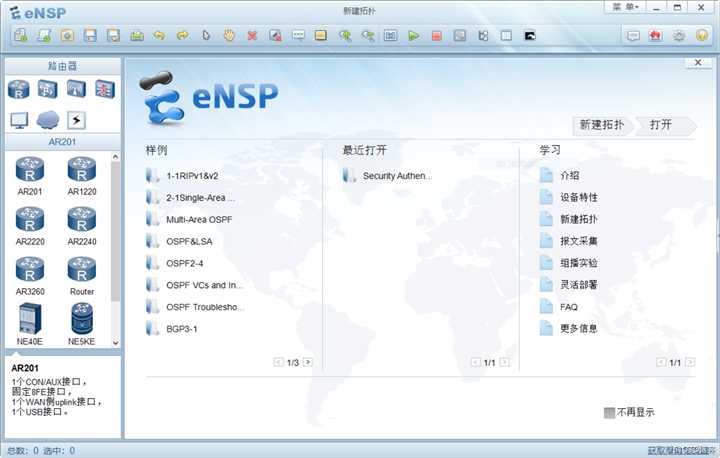Pick the AR1220 router model
720x458 pixels.
click(82, 176)
